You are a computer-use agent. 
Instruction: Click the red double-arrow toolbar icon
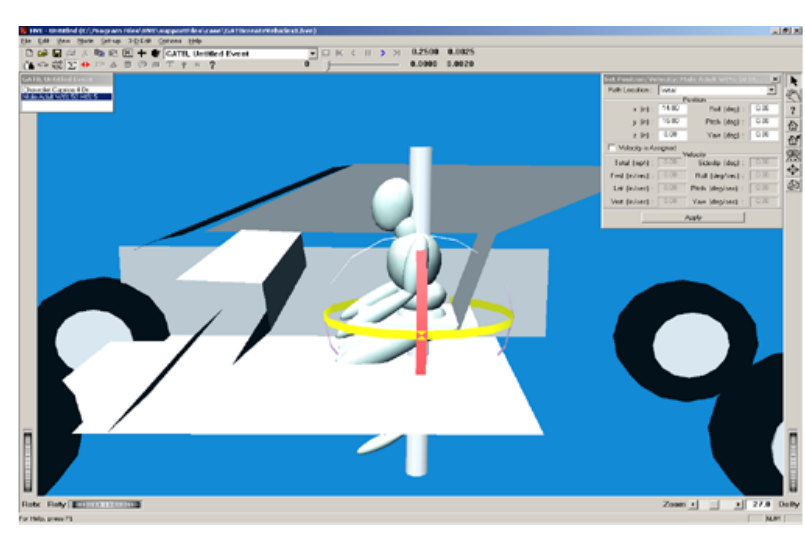(x=85, y=65)
